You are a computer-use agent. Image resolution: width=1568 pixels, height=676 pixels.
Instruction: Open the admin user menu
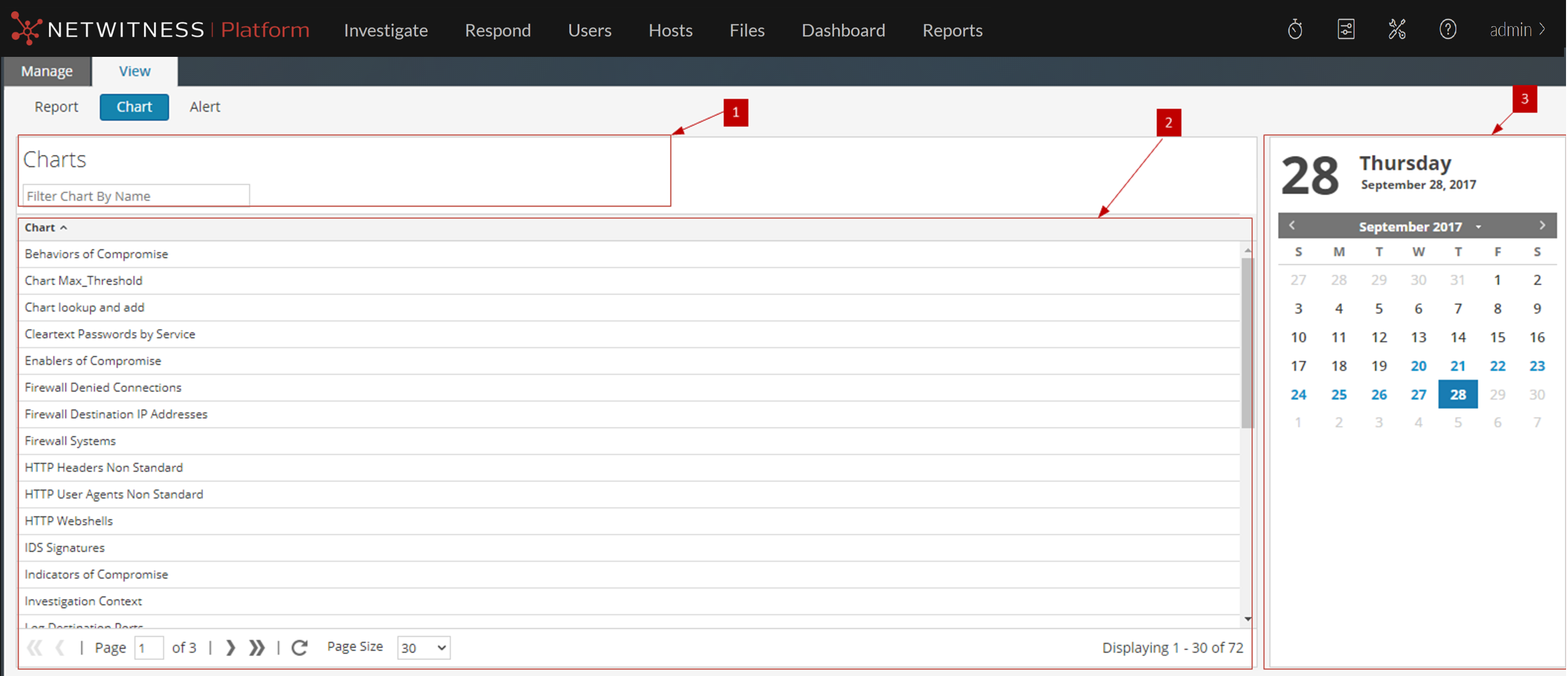(1517, 29)
